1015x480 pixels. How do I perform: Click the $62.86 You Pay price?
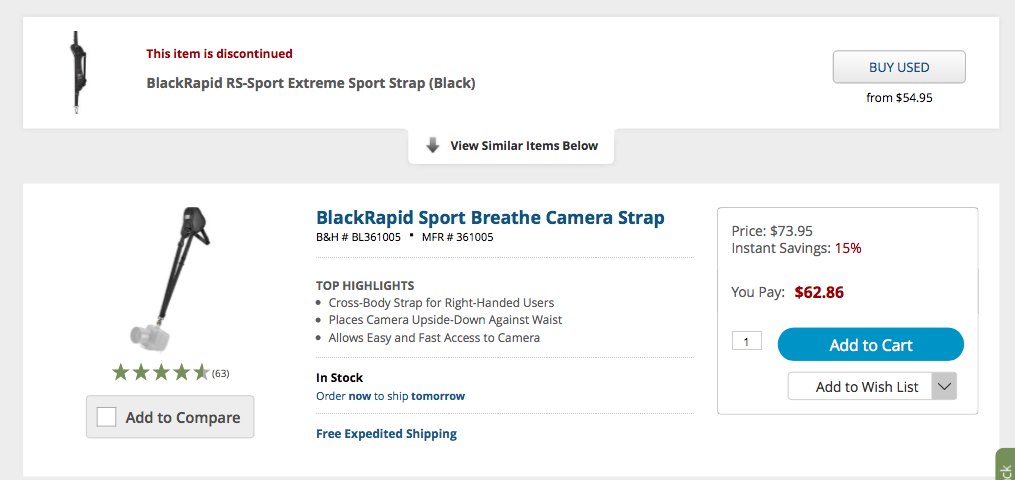point(819,292)
